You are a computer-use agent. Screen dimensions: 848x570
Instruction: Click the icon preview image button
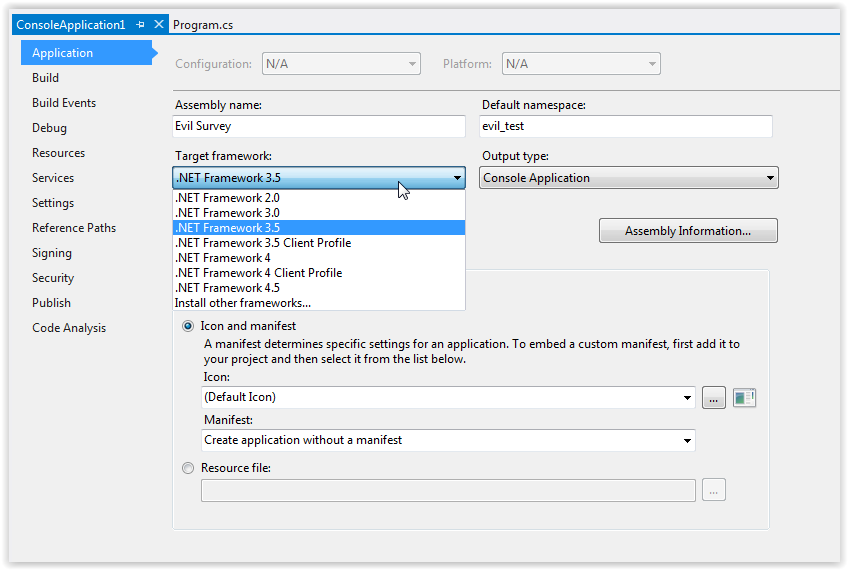click(744, 398)
